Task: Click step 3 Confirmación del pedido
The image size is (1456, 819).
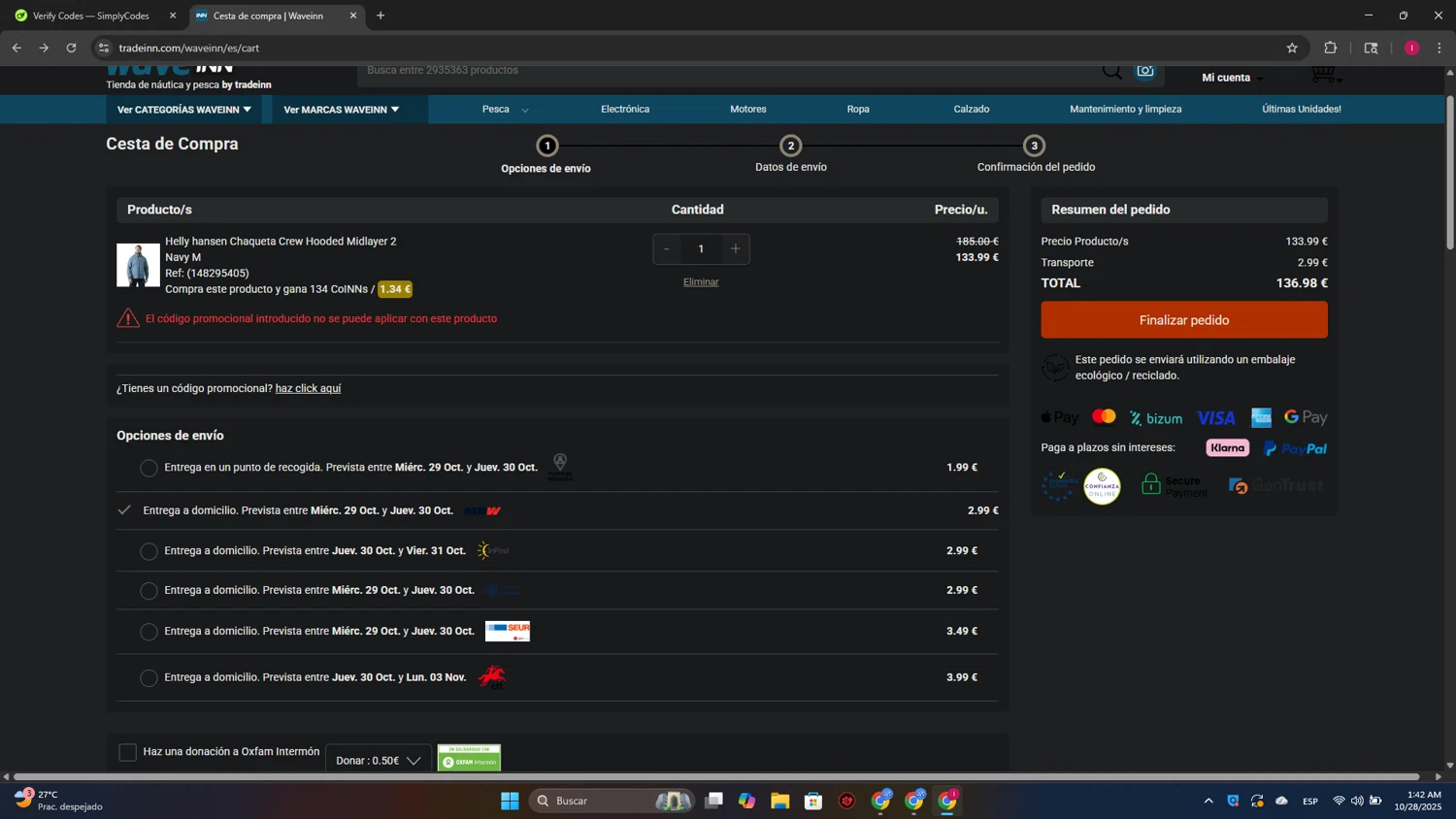Action: coord(1036,154)
